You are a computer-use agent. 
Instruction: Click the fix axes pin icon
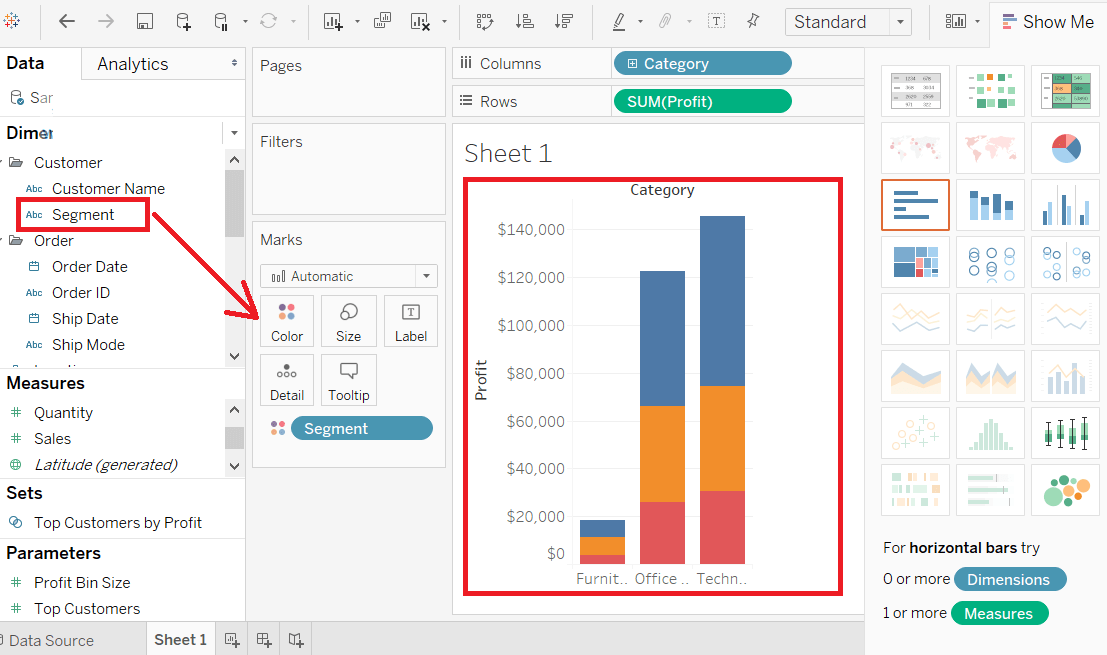click(x=753, y=21)
